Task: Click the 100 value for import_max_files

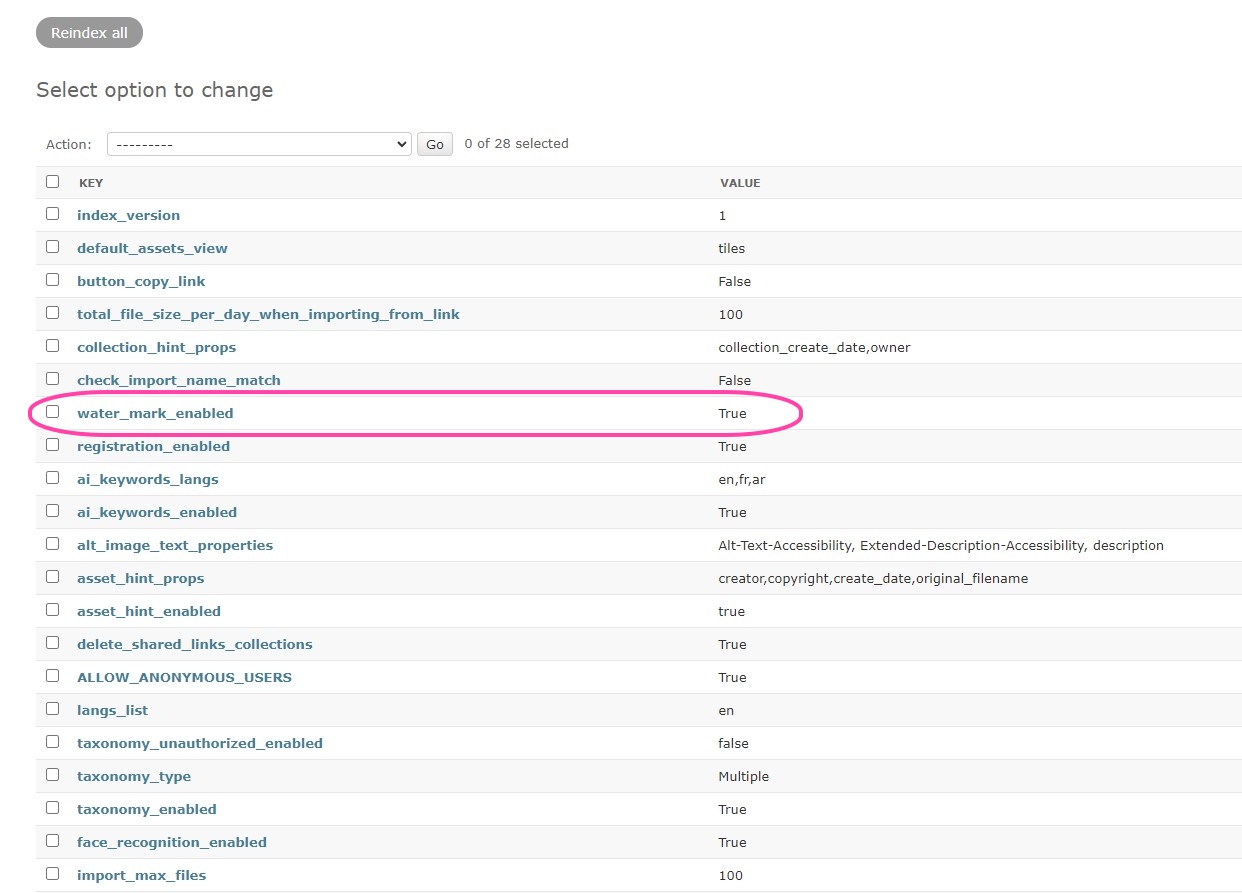Action: [x=731, y=875]
